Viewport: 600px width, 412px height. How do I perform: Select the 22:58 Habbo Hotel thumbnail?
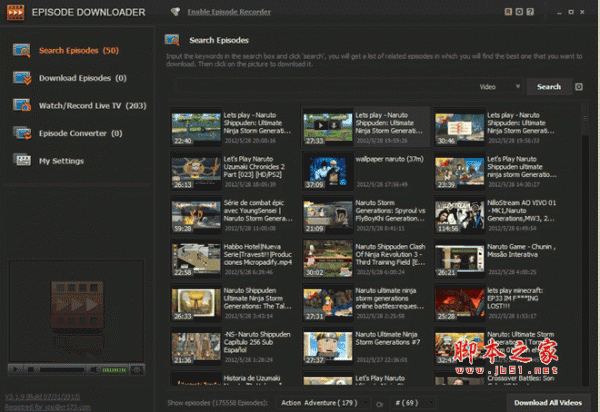(x=196, y=260)
